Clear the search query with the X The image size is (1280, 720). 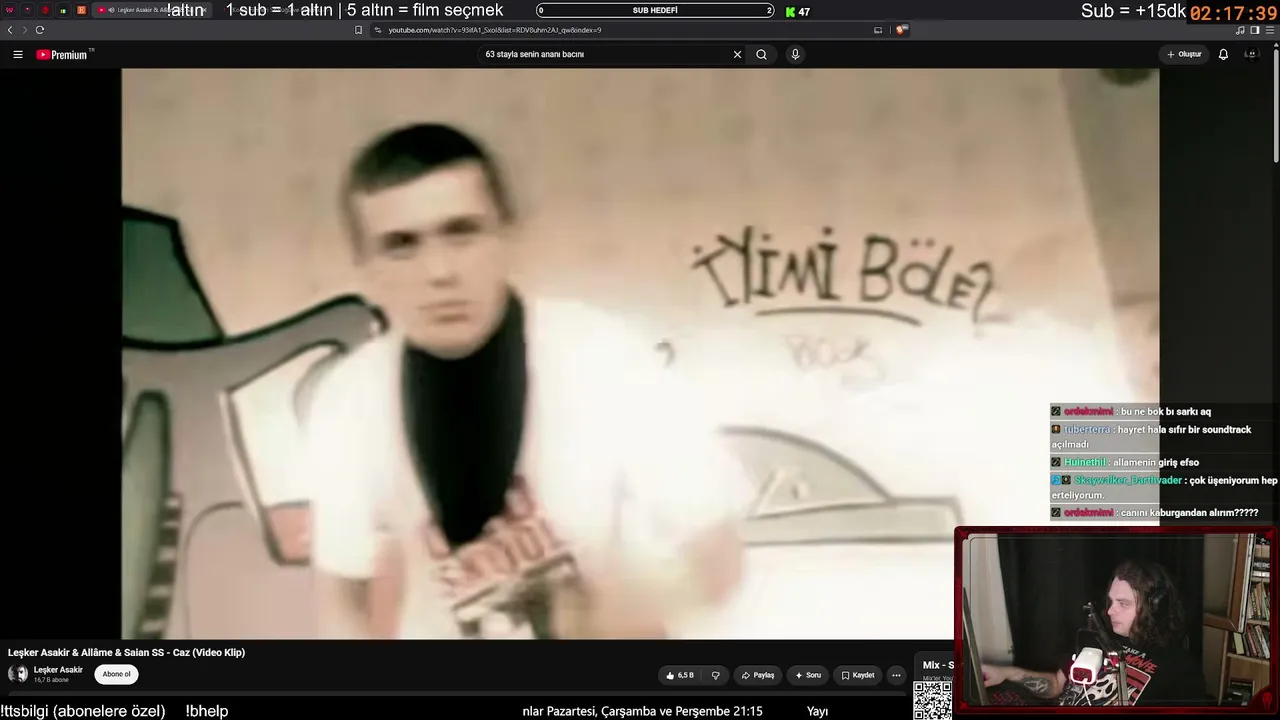pyautogui.click(x=738, y=55)
